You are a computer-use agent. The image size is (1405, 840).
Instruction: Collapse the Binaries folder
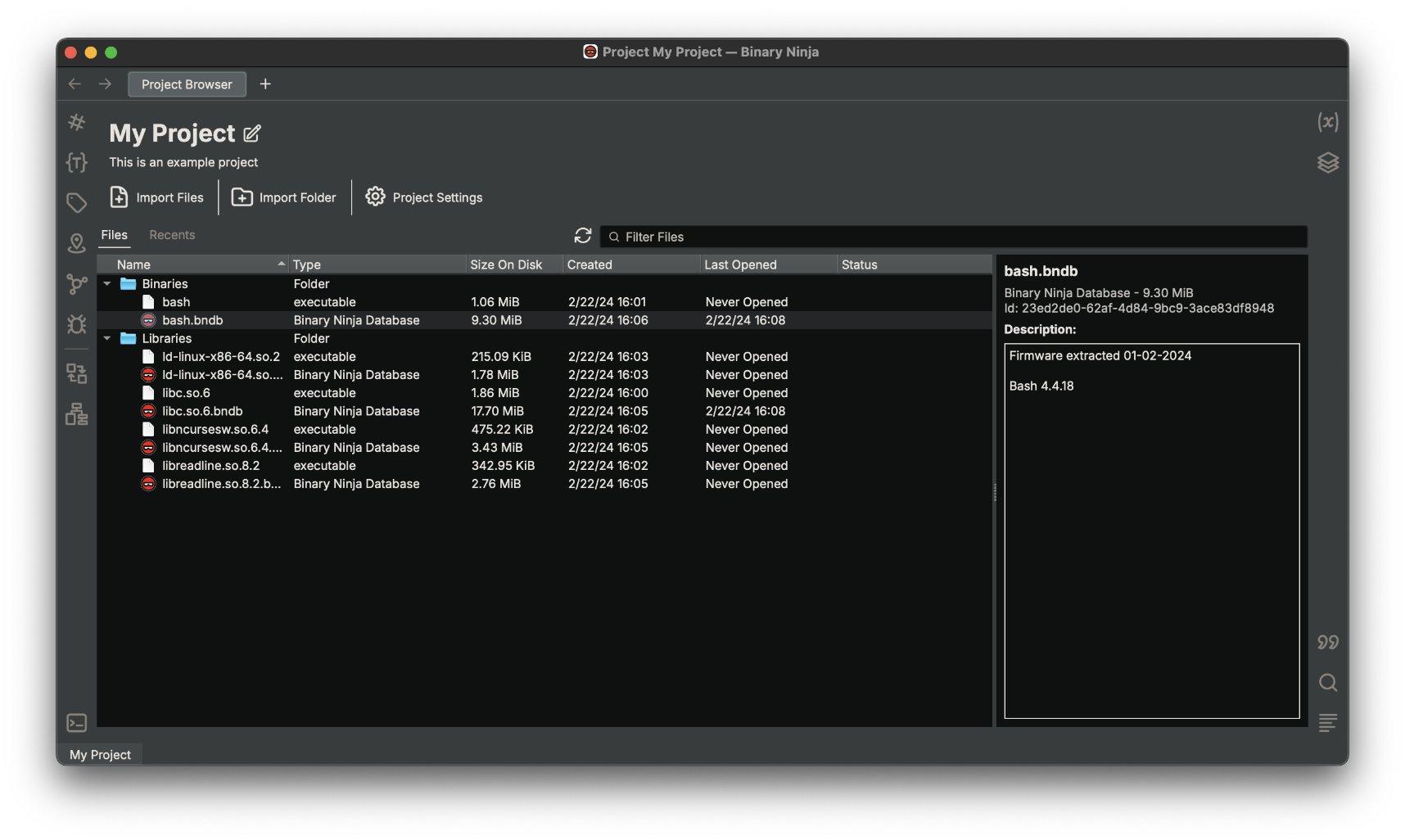click(107, 284)
